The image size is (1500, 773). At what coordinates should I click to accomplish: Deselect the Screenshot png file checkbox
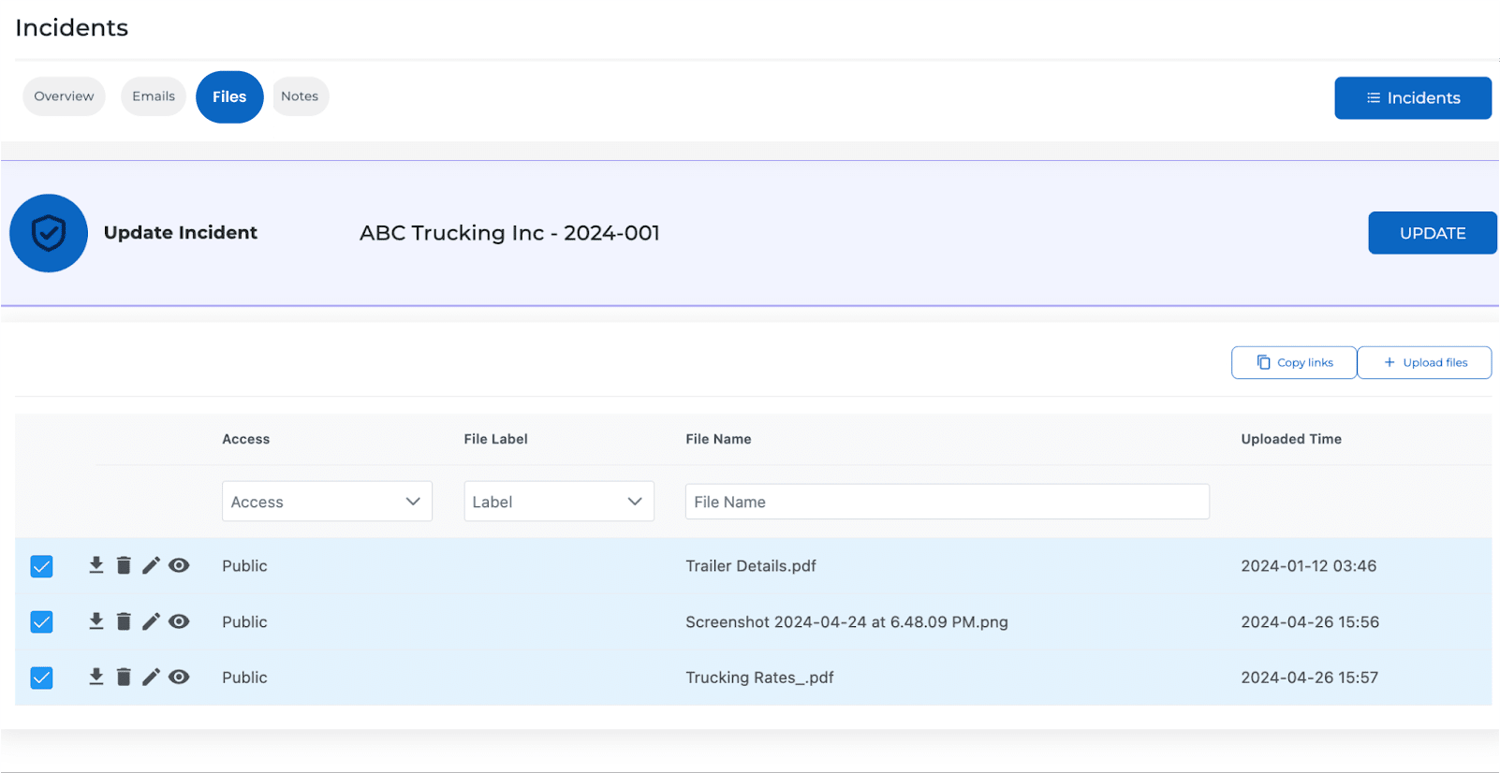click(42, 623)
